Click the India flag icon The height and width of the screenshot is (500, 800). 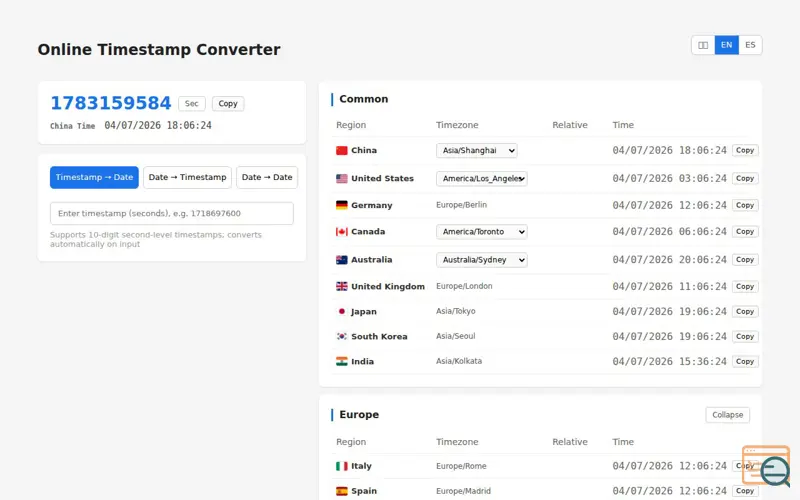341,361
